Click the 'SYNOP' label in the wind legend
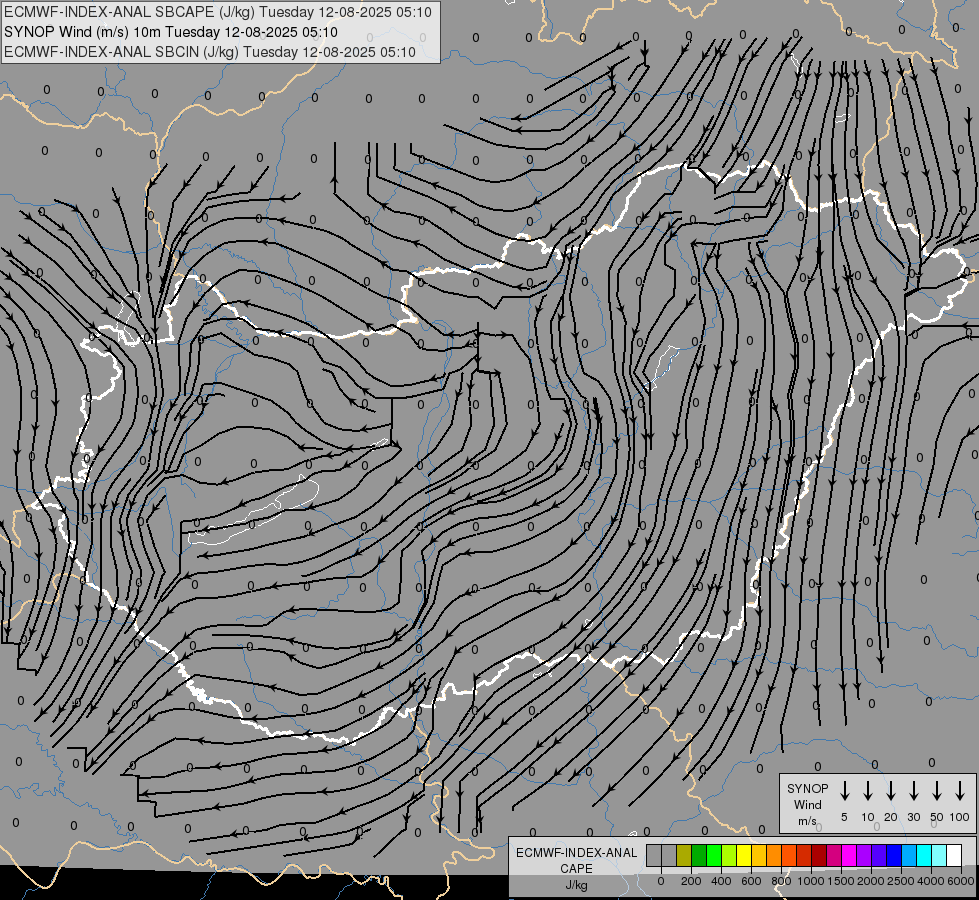The image size is (979, 900). point(807,788)
